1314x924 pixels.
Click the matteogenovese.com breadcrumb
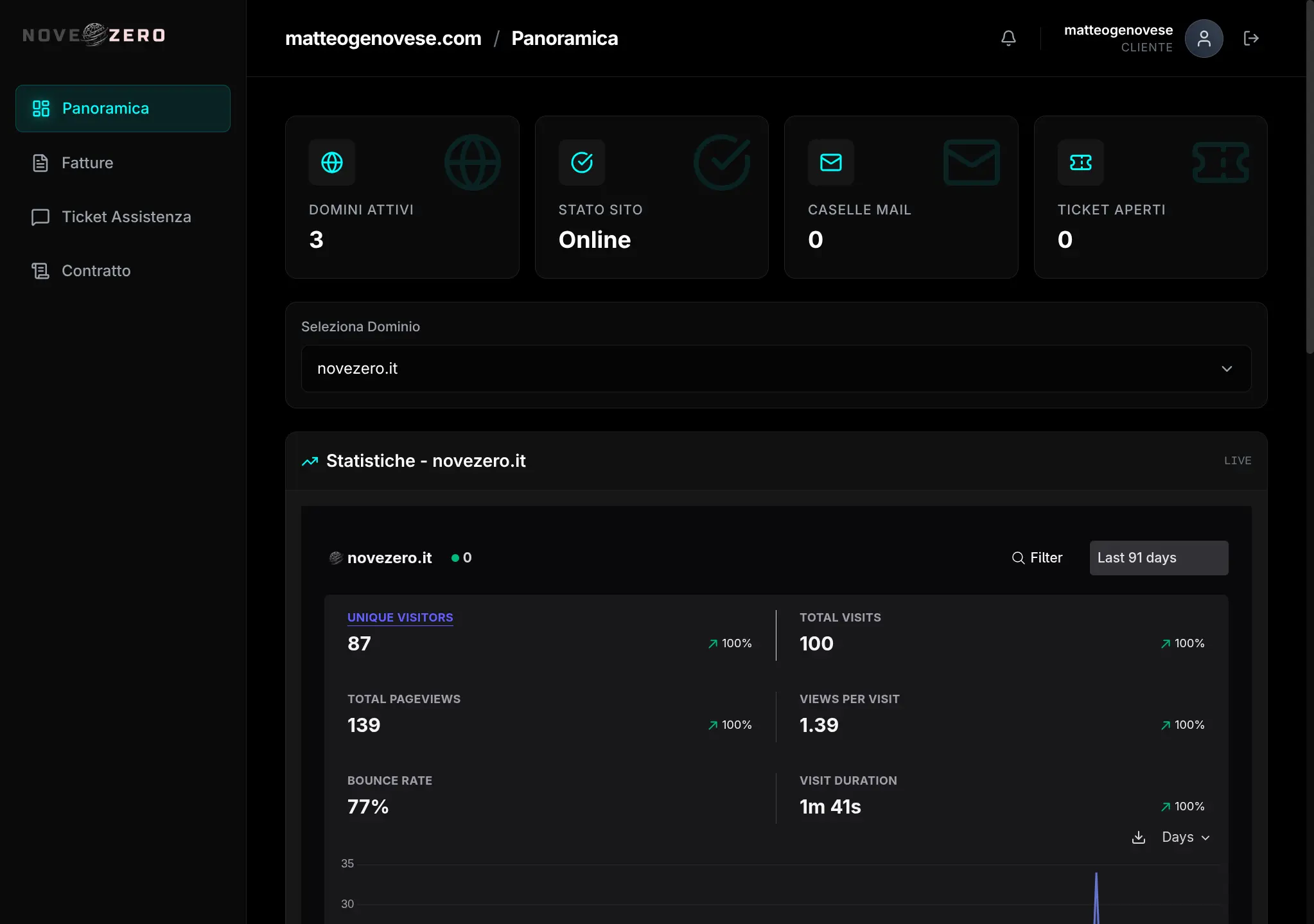(383, 39)
